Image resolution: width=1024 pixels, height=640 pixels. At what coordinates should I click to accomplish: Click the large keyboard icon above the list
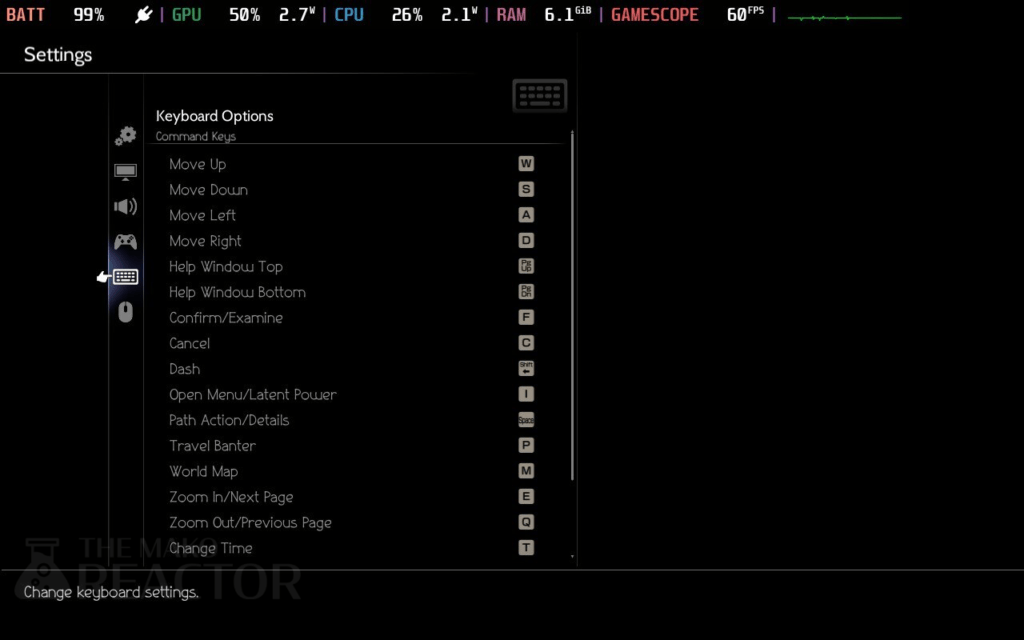(x=540, y=95)
